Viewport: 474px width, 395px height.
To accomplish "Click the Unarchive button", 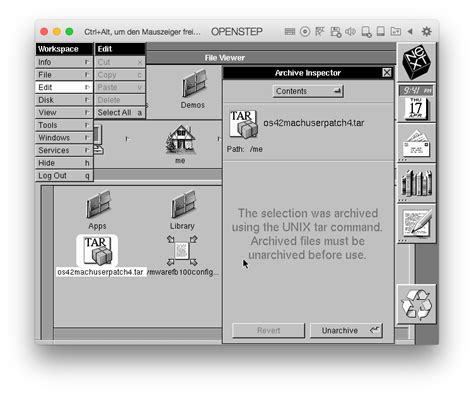I will tap(346, 331).
